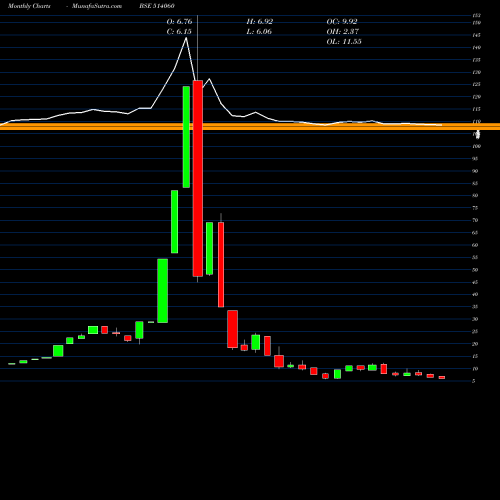This screenshot has height=500, width=500.
Task: Click the tallest red candlestick
Action: point(198,178)
